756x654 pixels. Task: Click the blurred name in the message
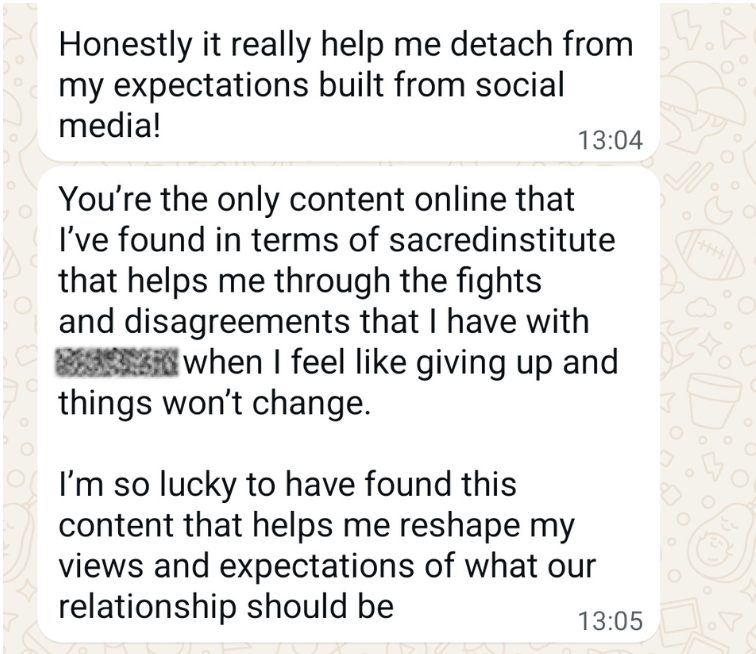tap(117, 361)
